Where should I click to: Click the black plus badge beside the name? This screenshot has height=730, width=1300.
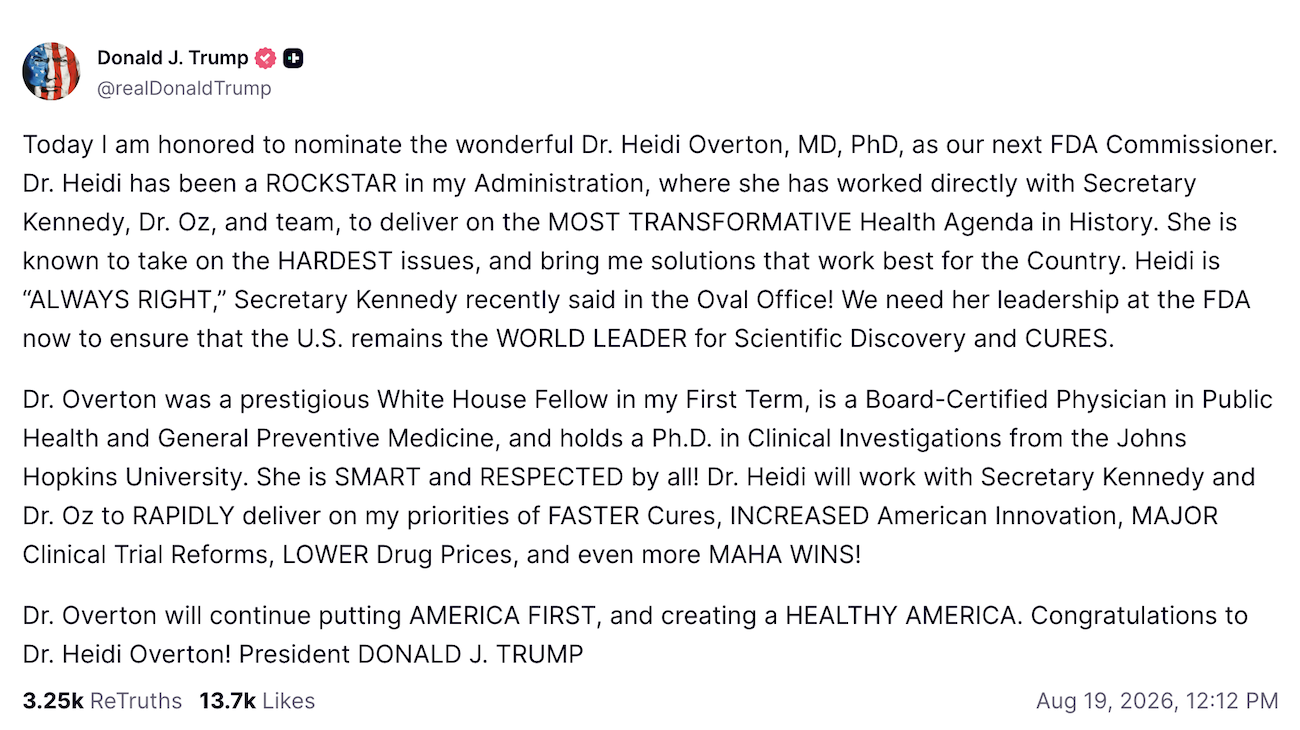pyautogui.click(x=293, y=58)
